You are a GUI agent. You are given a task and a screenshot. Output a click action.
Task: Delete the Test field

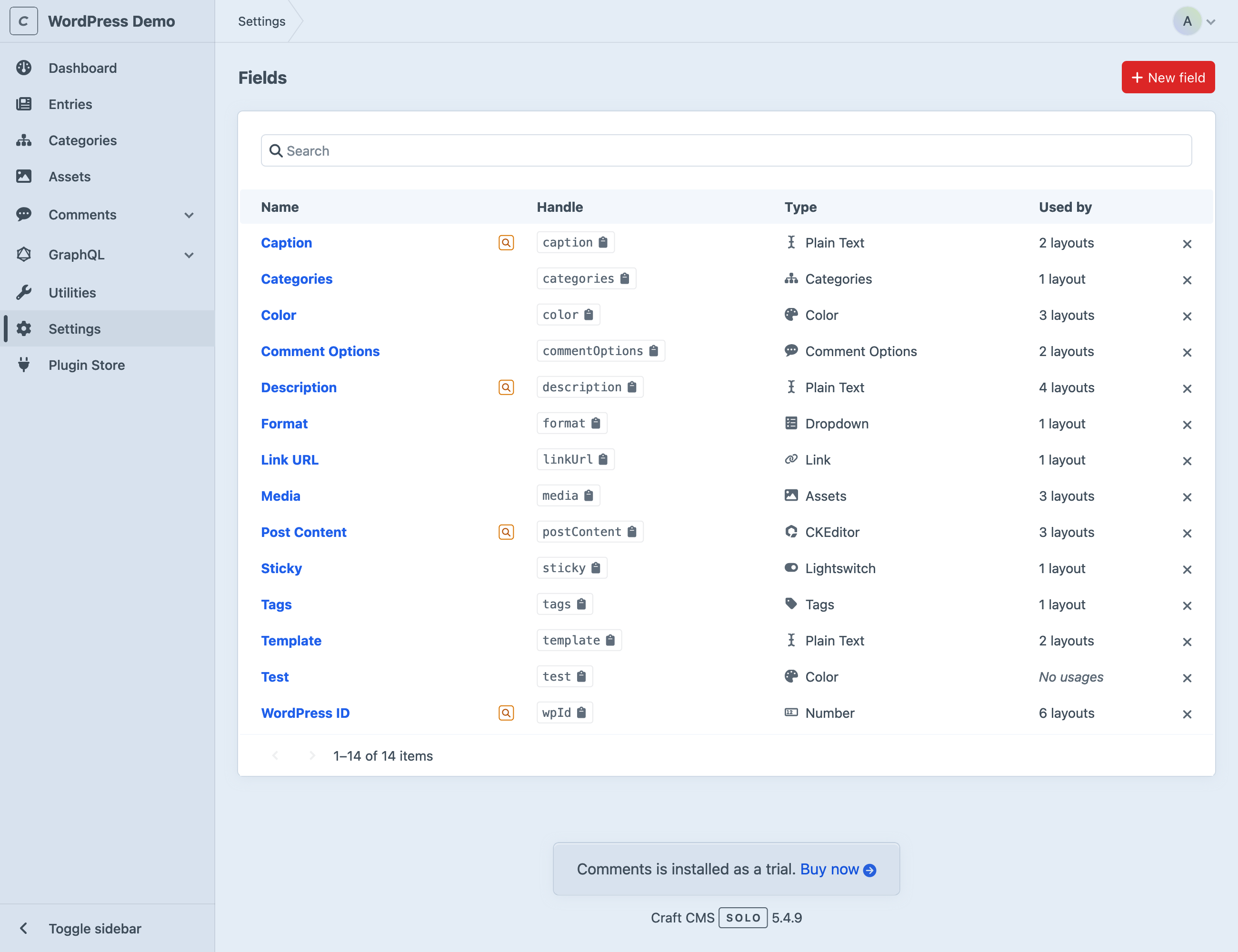pyautogui.click(x=1187, y=678)
